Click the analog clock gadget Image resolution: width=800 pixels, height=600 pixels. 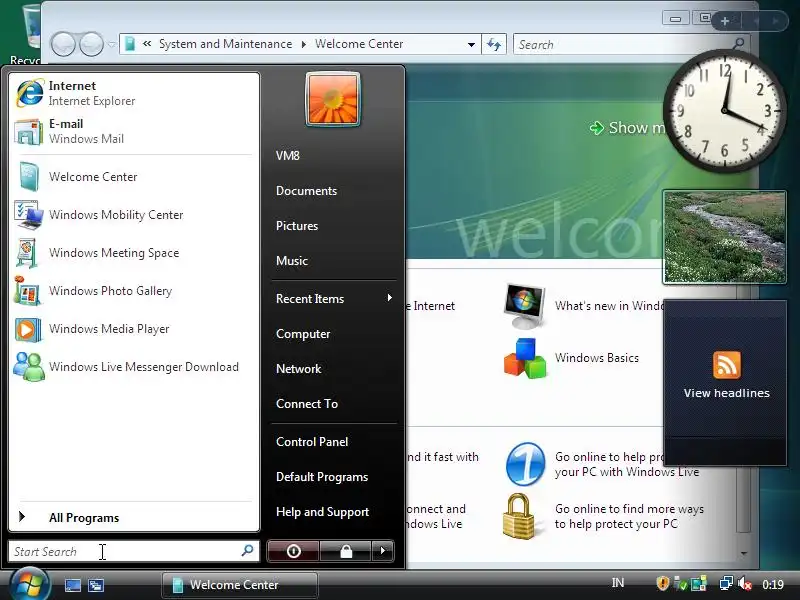pos(724,111)
